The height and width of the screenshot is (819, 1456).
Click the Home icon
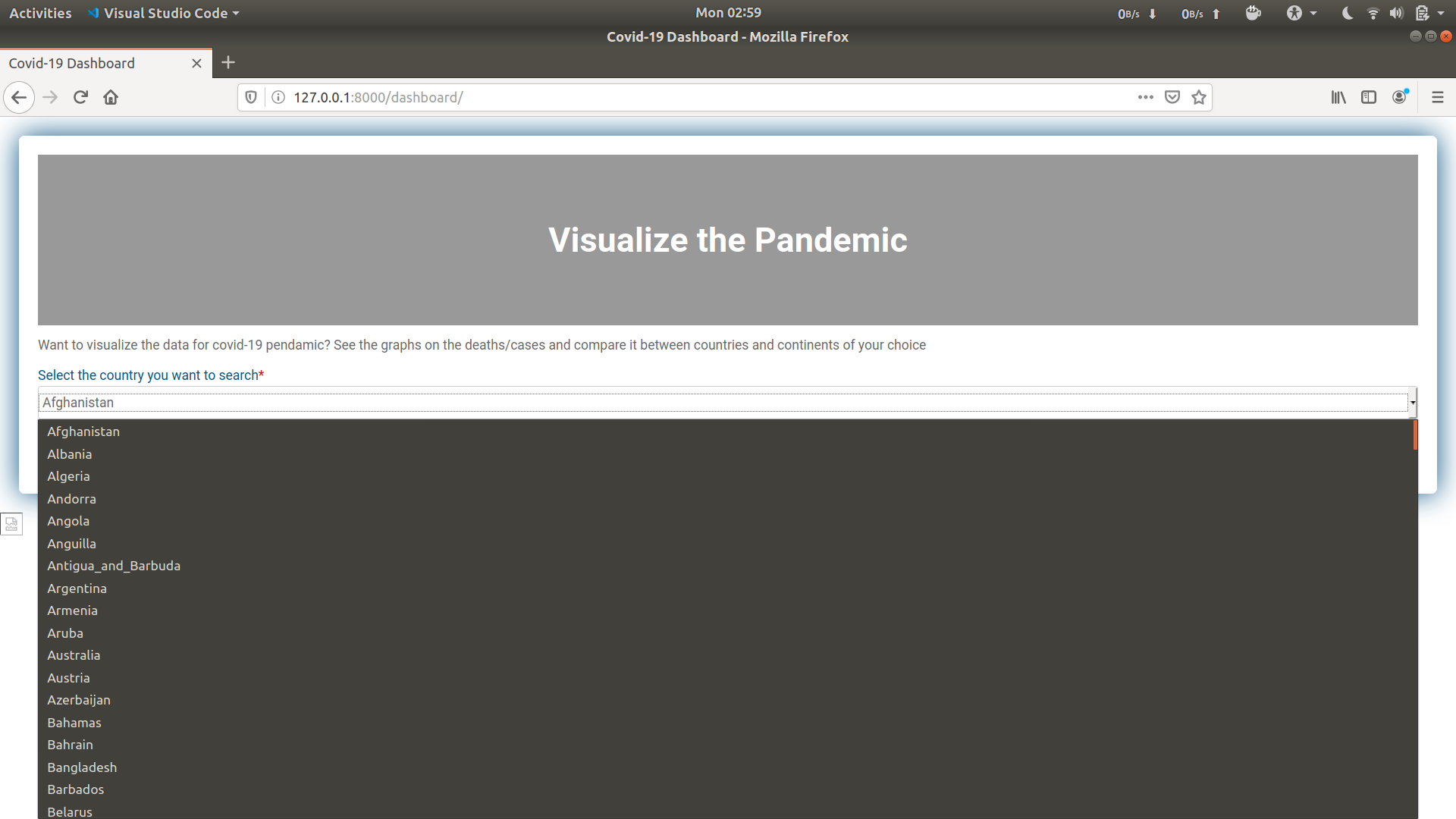click(110, 97)
